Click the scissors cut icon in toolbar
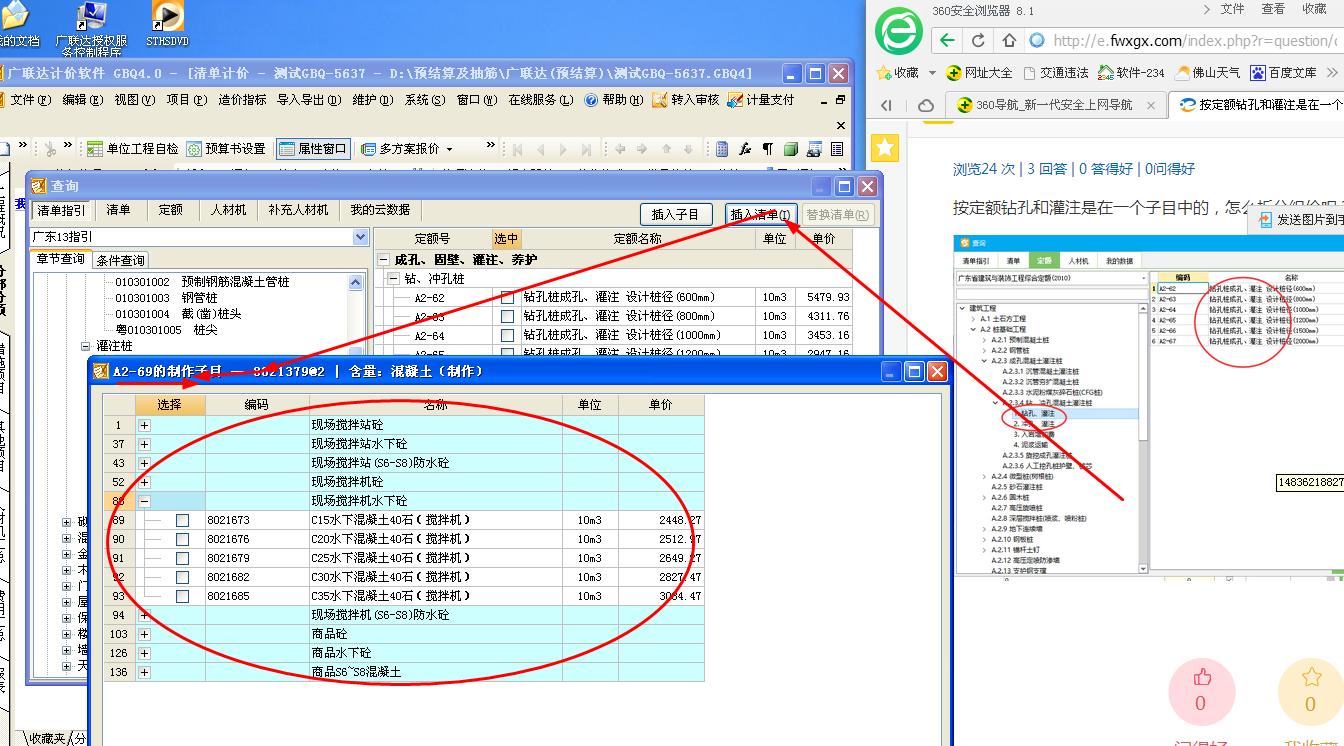 [50, 149]
